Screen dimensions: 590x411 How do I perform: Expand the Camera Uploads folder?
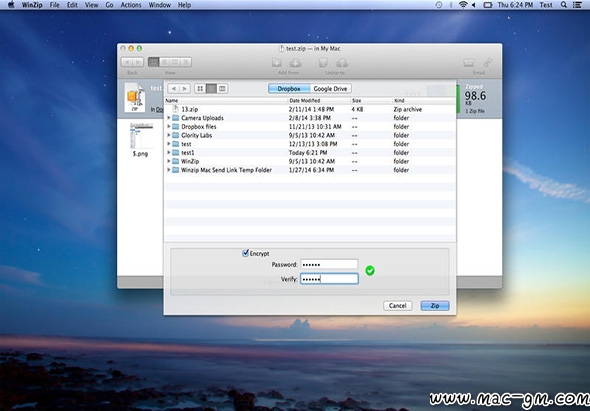[x=169, y=118]
